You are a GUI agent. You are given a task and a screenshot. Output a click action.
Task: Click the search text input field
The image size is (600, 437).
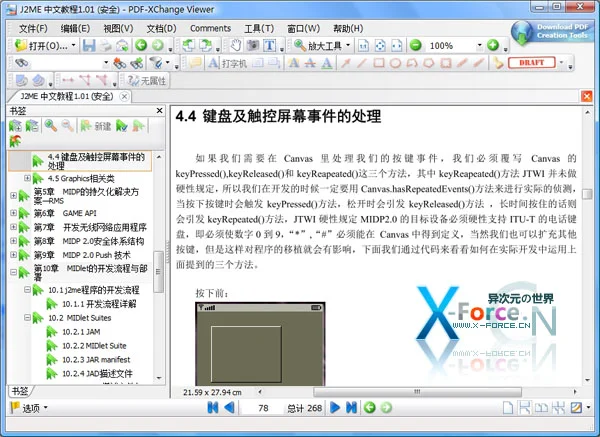[65, 63]
